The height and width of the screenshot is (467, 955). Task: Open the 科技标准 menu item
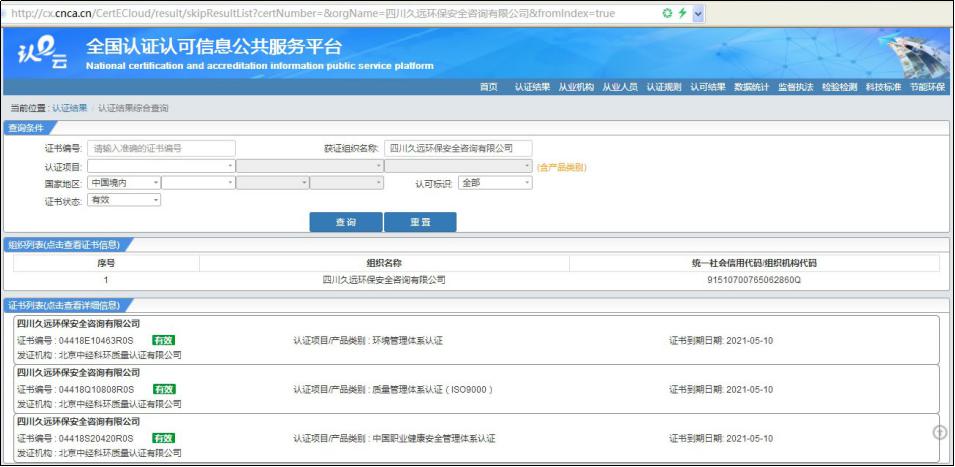tap(883, 87)
